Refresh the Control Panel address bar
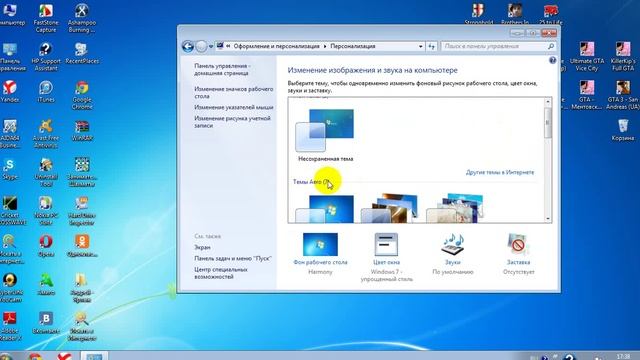This screenshot has height=360, width=640. click(431, 47)
